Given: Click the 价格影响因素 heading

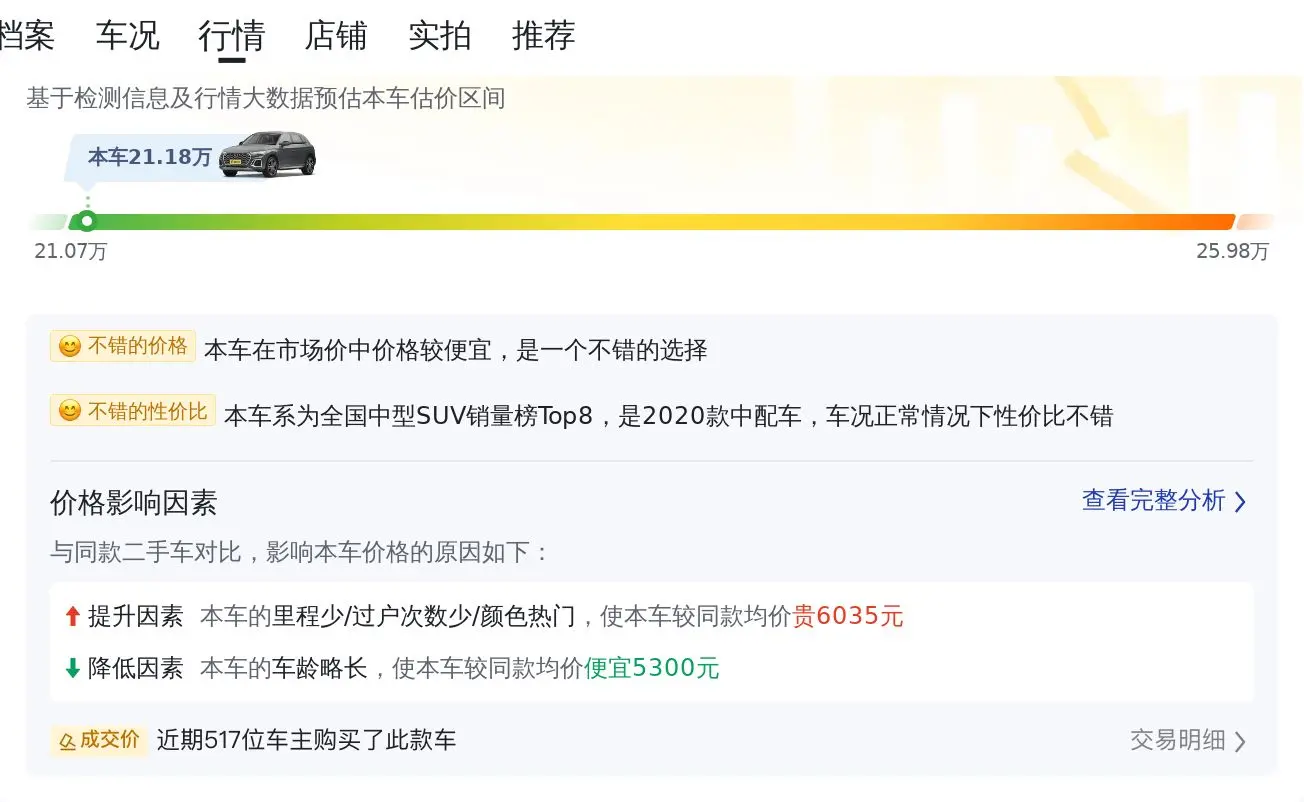Looking at the screenshot, I should tap(134, 502).
